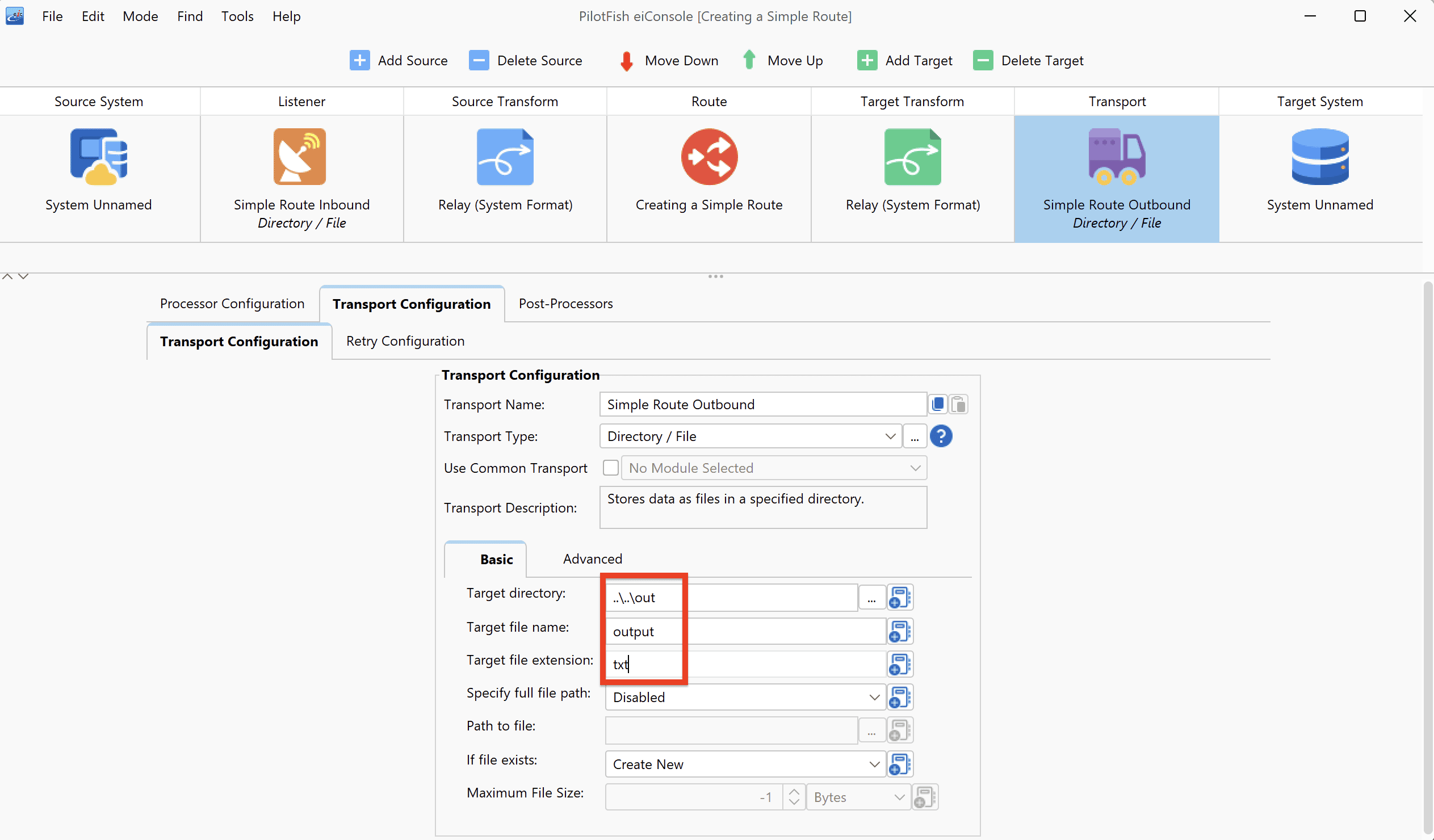
Task: Open the Transport Type help icon
Action: [941, 436]
